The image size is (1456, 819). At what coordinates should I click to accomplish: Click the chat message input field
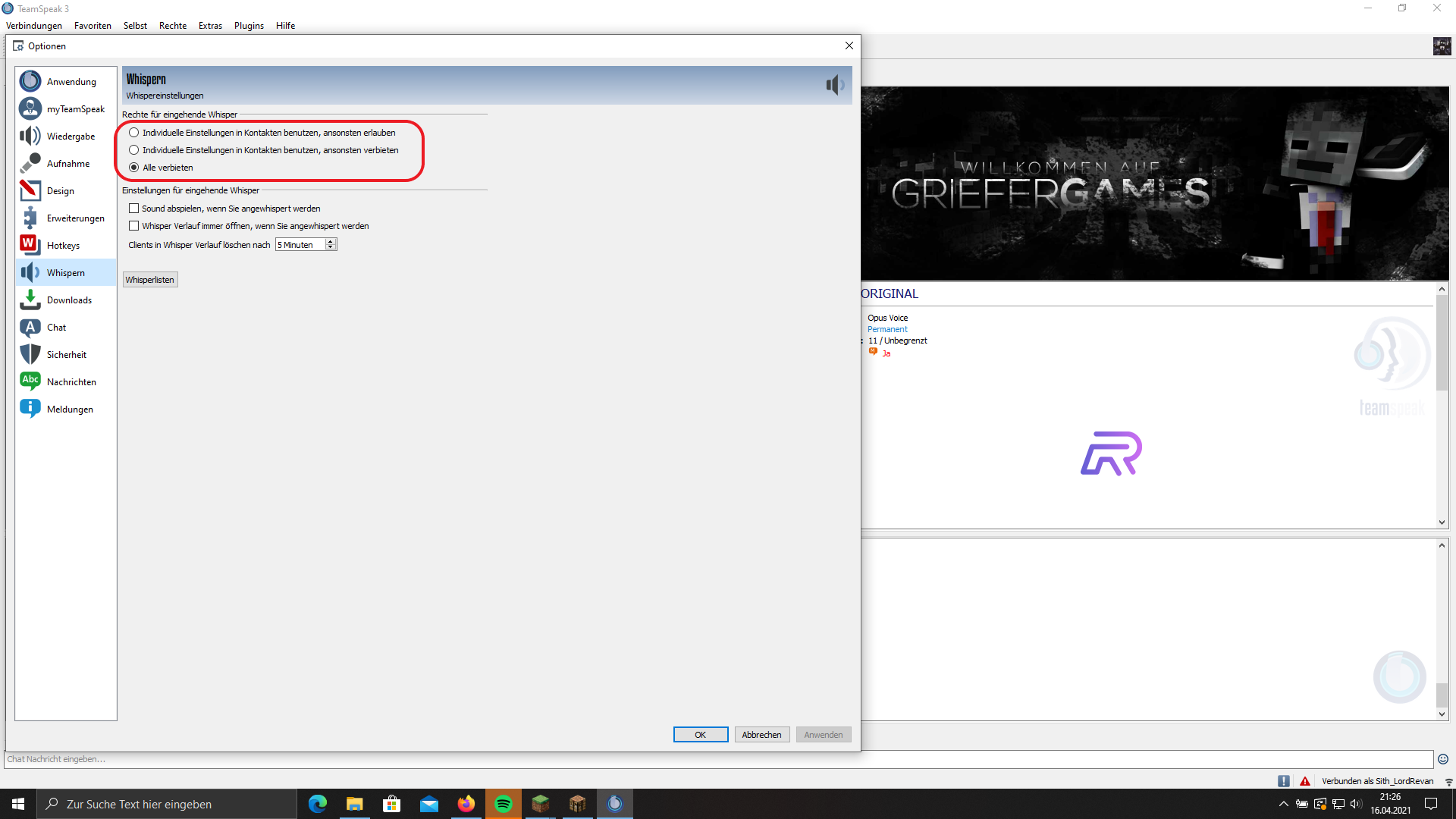point(718,759)
